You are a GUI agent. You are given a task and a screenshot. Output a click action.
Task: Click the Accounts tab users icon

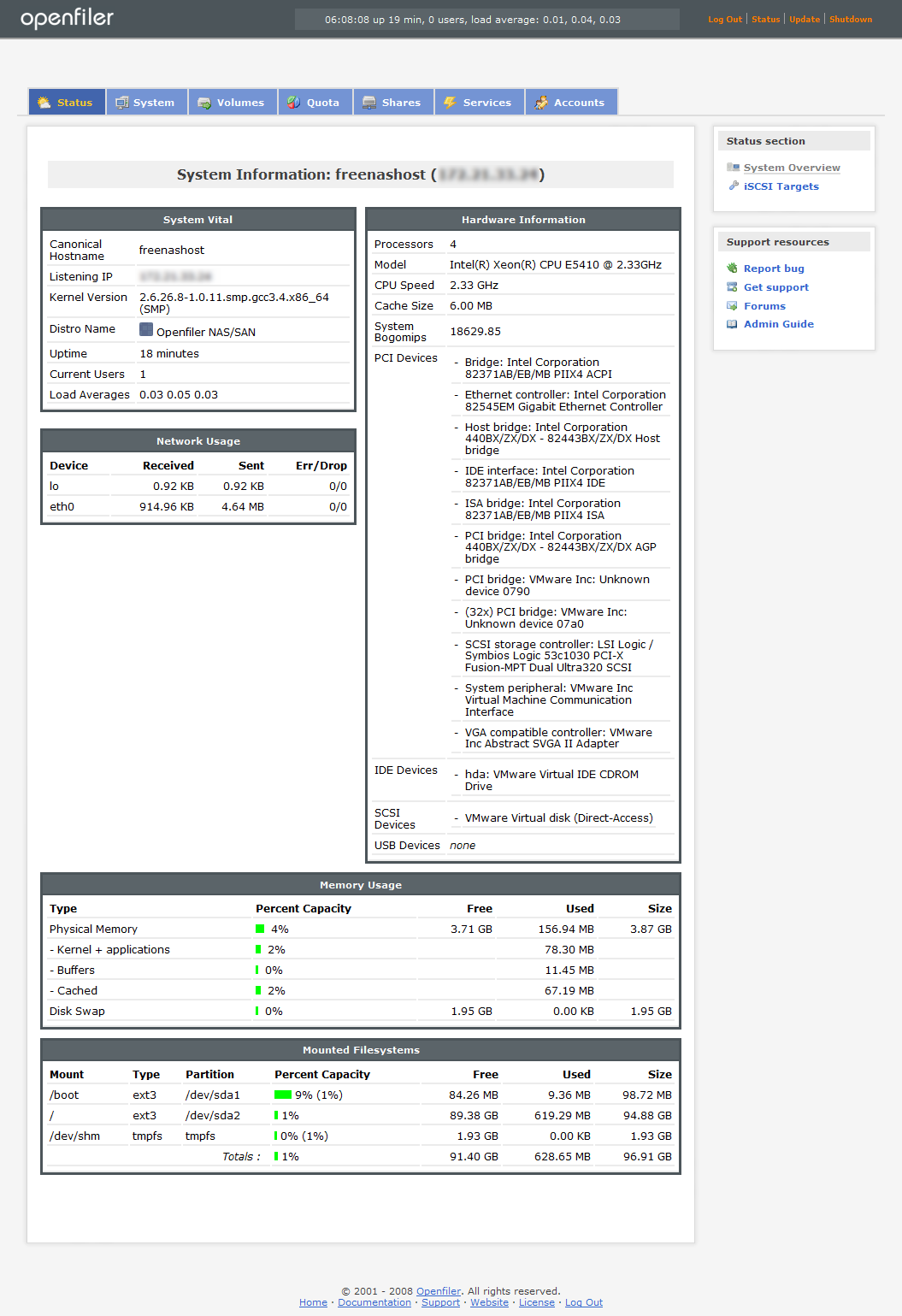click(x=541, y=103)
